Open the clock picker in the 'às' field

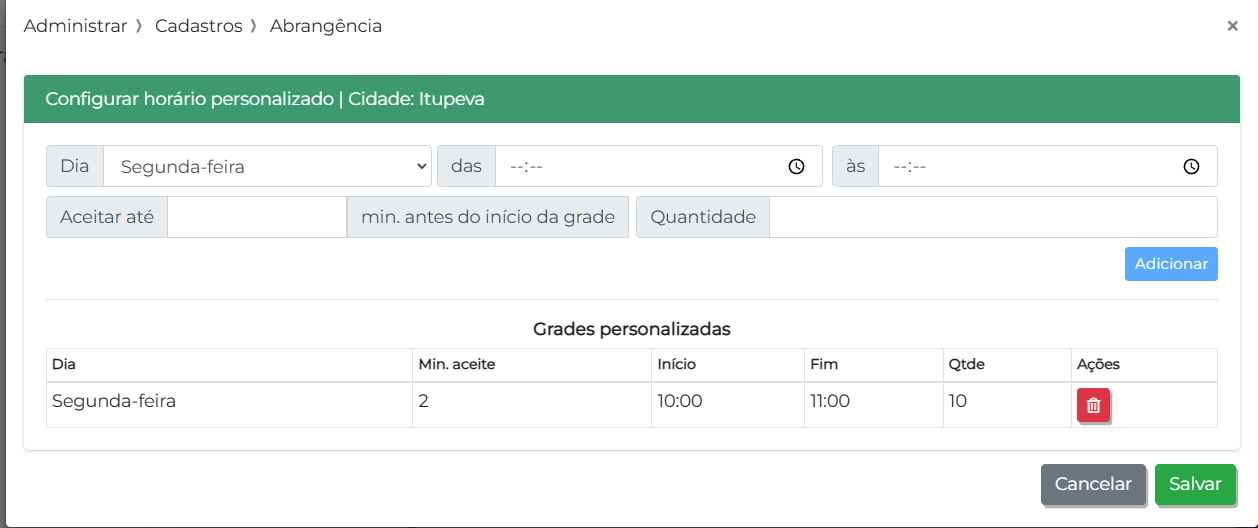(1191, 167)
